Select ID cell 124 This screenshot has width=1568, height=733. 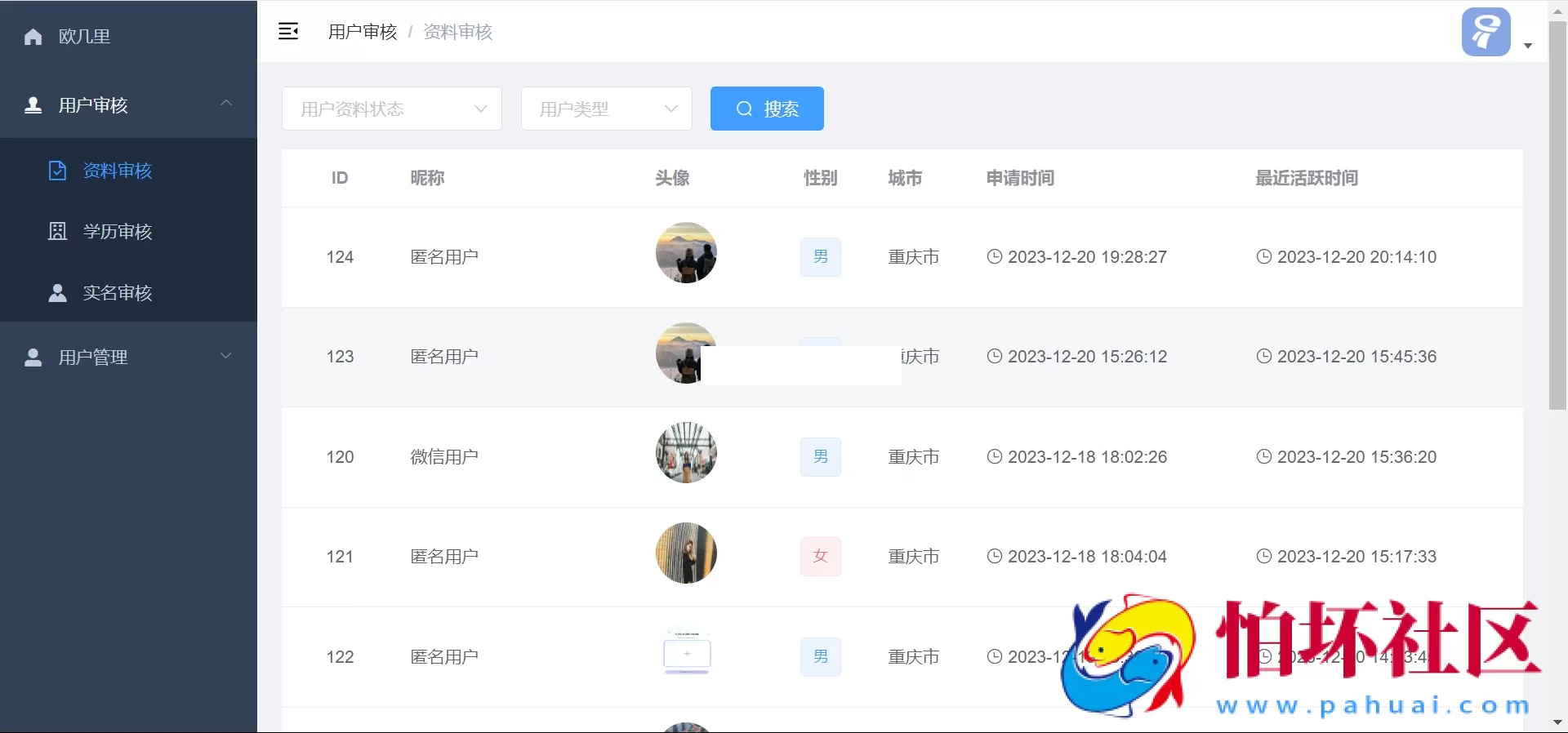pyautogui.click(x=340, y=257)
